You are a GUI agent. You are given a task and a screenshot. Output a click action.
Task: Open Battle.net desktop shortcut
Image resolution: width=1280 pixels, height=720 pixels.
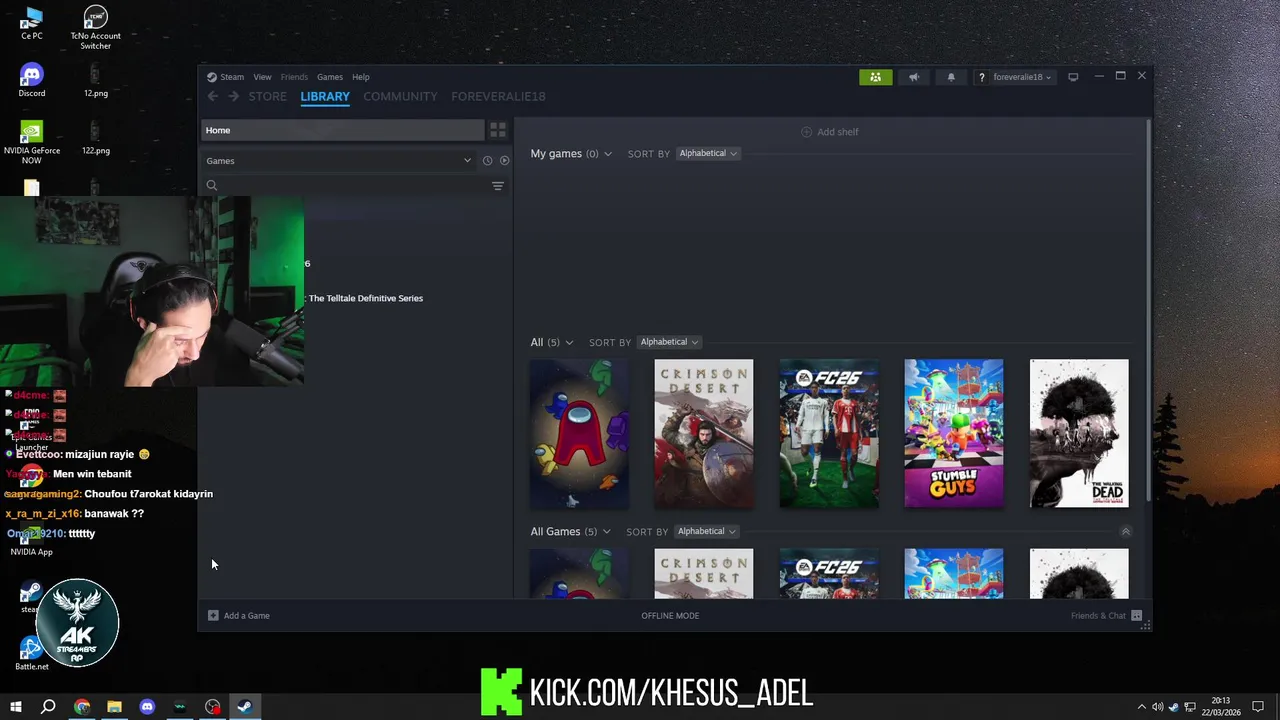click(32, 653)
